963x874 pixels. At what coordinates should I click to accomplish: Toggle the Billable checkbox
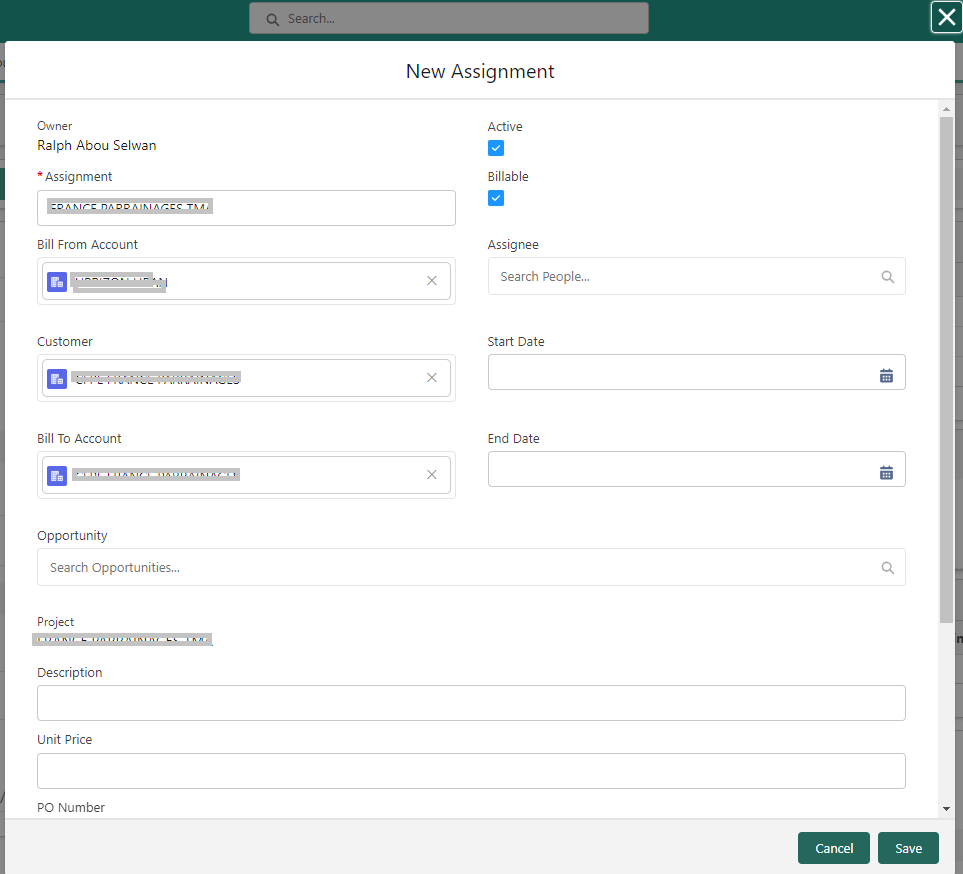click(496, 198)
